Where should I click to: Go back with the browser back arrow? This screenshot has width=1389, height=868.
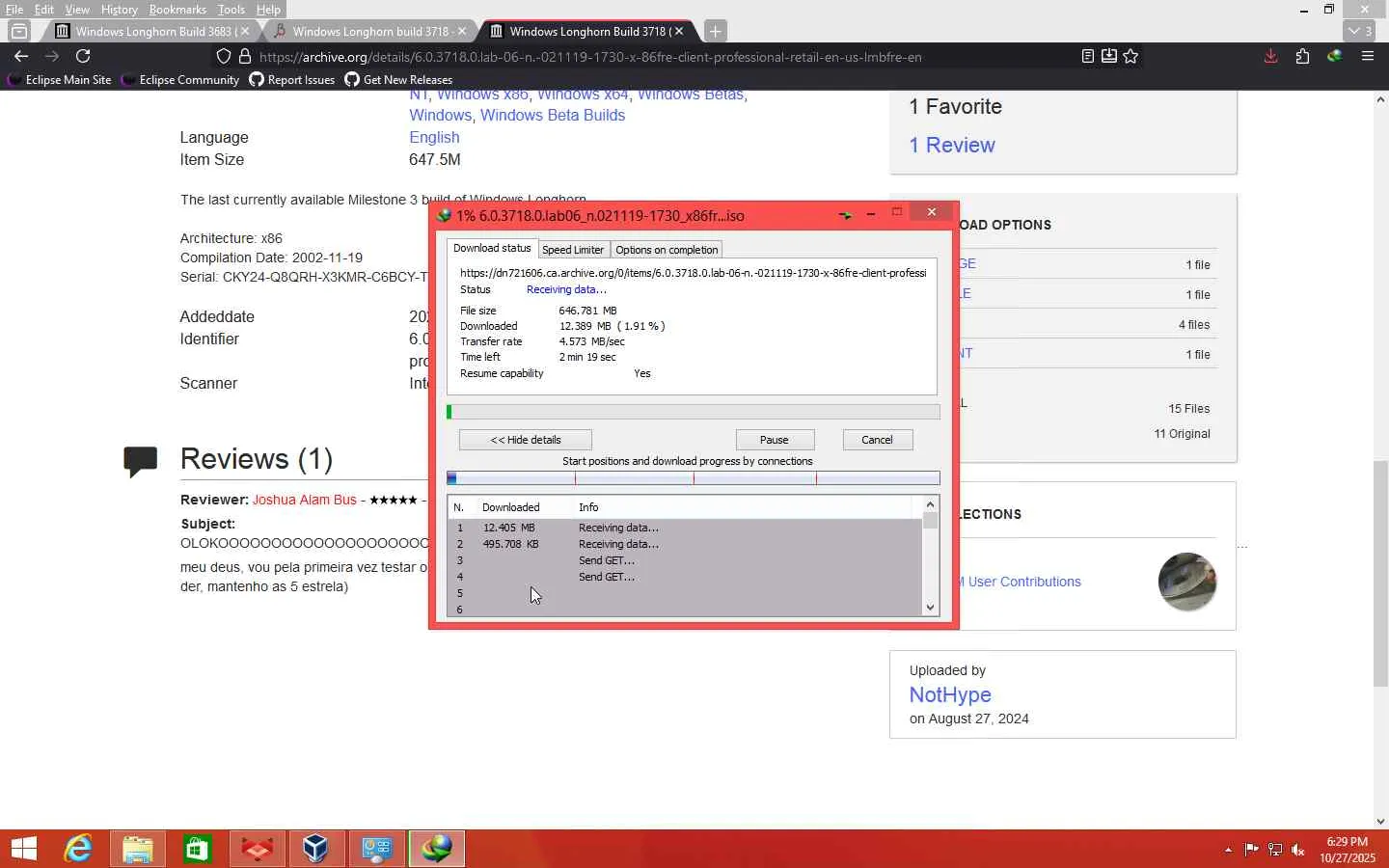coord(20,57)
